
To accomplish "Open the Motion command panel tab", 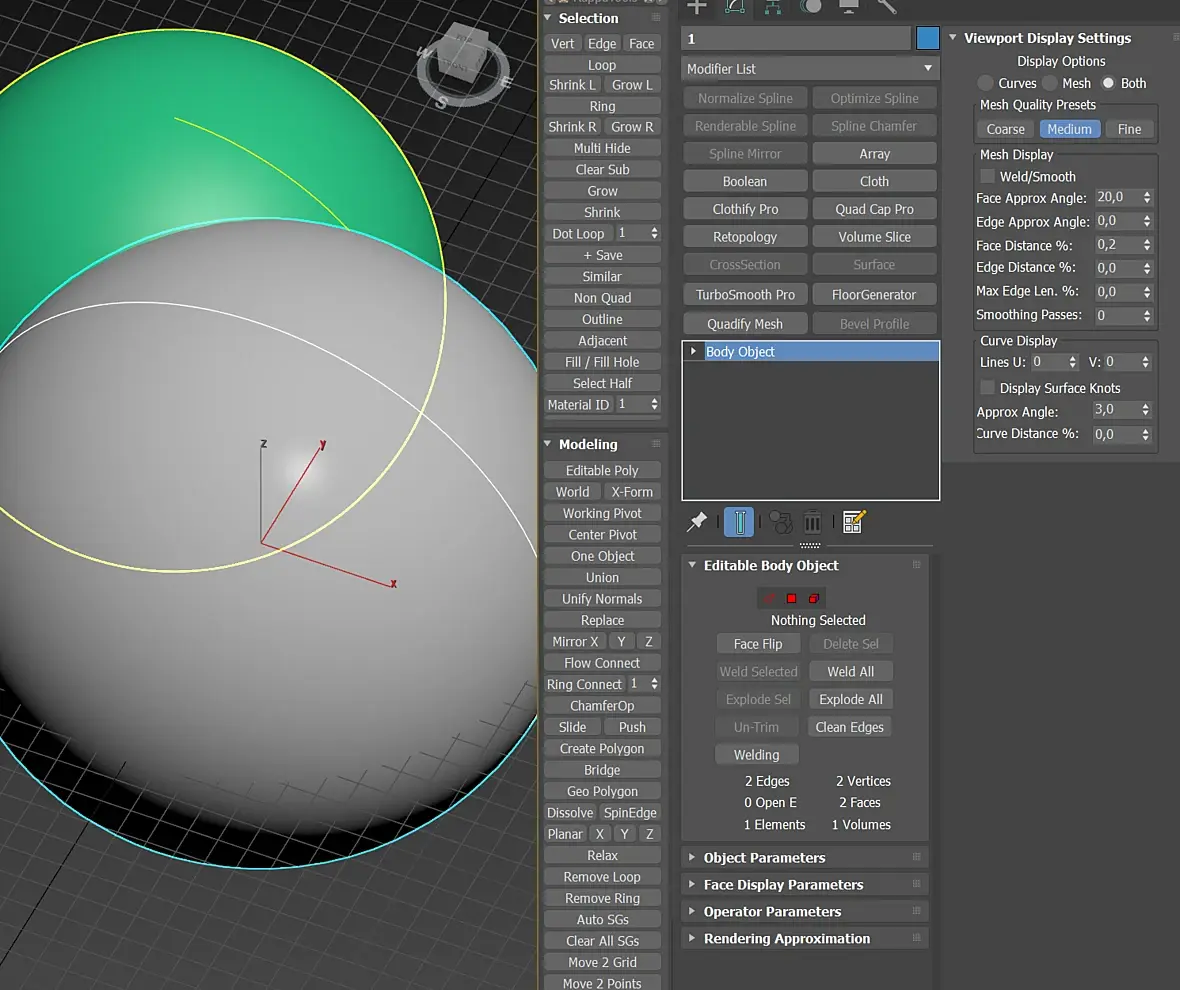I will tap(810, 7).
